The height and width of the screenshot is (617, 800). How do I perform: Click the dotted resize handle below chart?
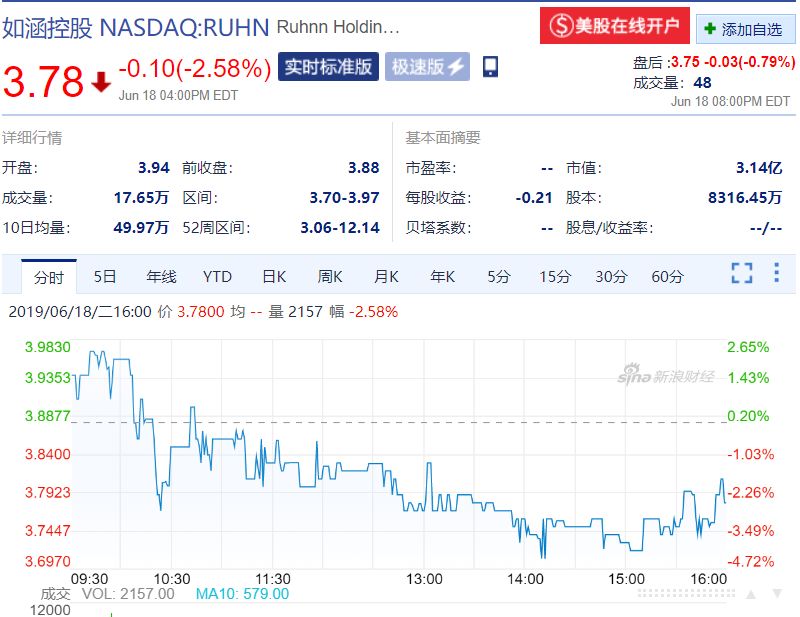click(x=686, y=594)
